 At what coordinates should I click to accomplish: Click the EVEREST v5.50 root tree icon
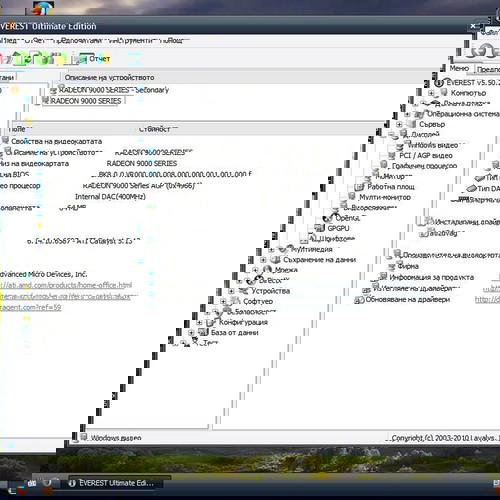(439, 83)
